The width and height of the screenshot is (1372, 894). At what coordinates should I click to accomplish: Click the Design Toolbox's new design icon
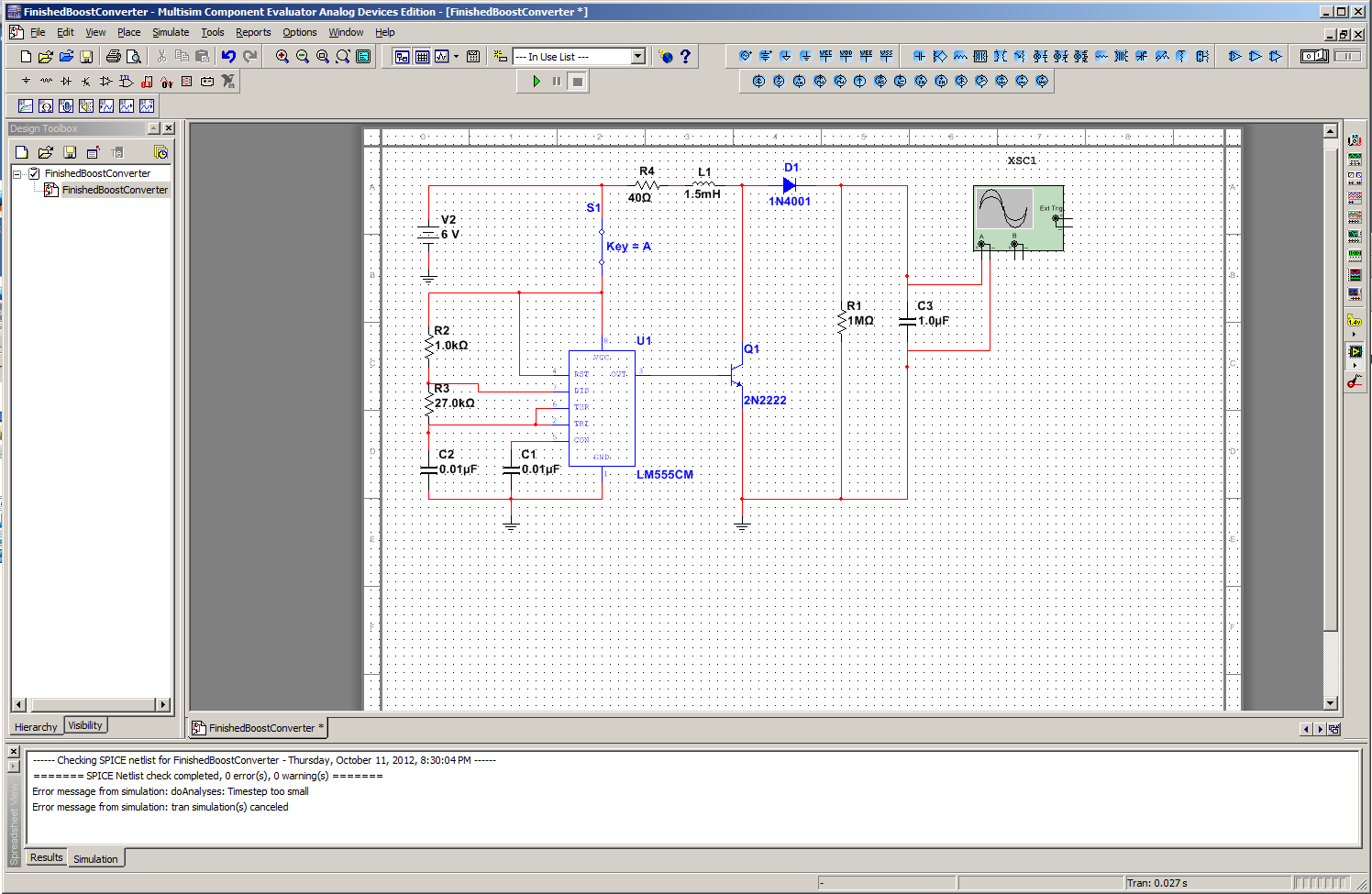tap(22, 152)
